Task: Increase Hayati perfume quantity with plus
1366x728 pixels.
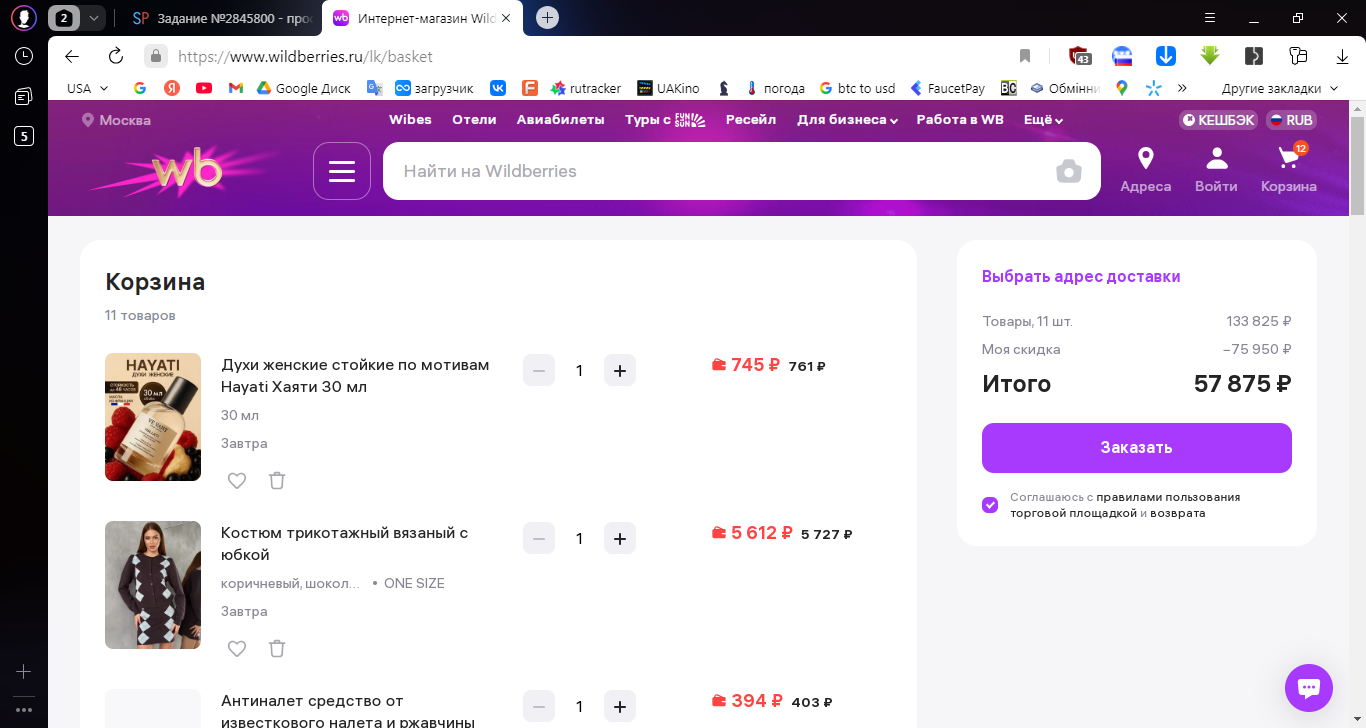Action: tap(620, 371)
